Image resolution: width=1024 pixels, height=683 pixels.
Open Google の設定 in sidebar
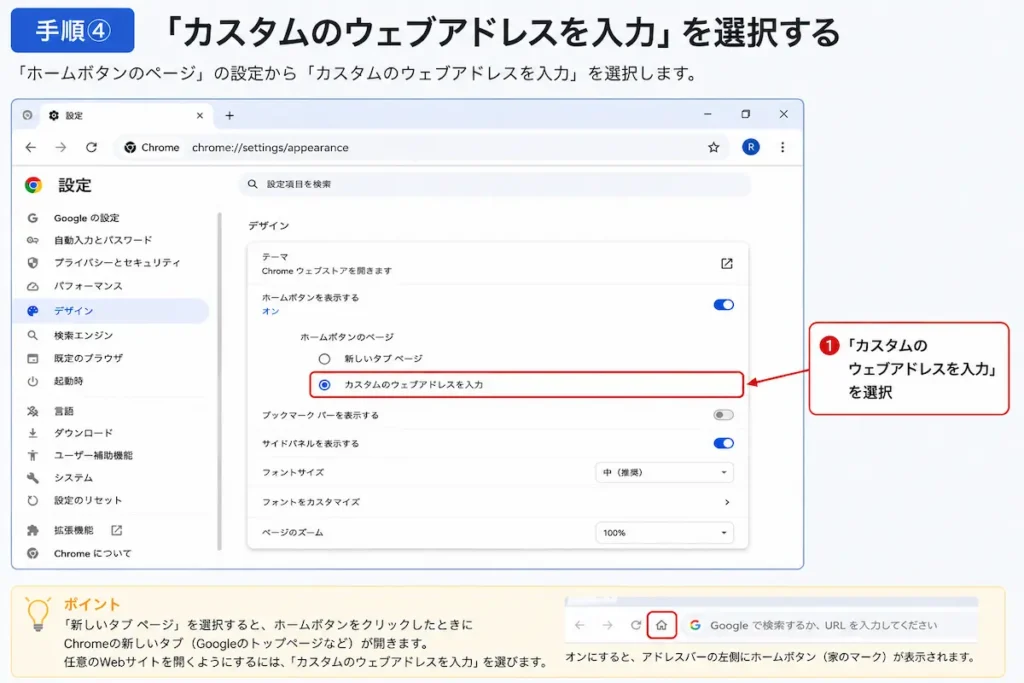[x=86, y=218]
